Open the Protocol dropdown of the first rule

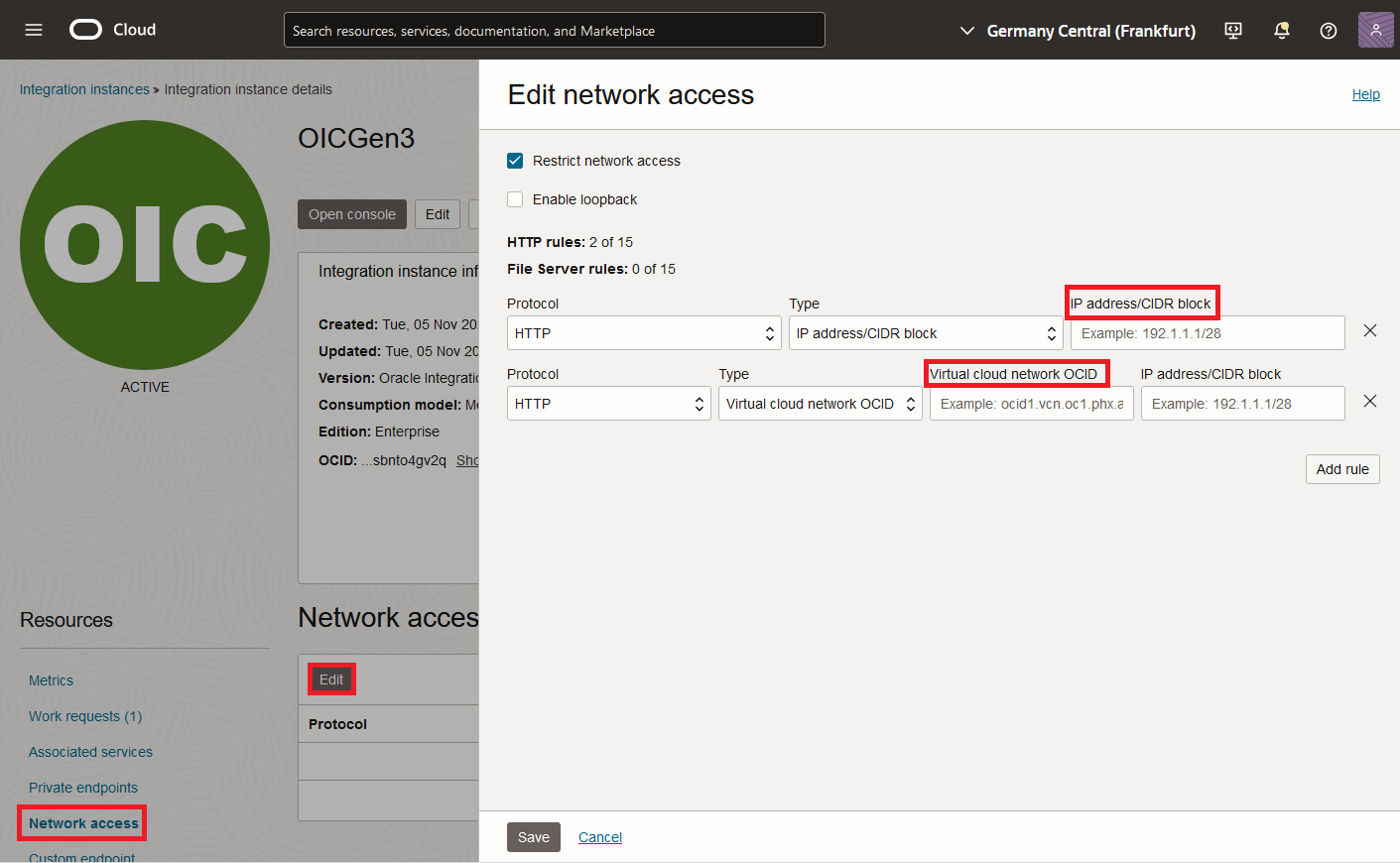644,332
